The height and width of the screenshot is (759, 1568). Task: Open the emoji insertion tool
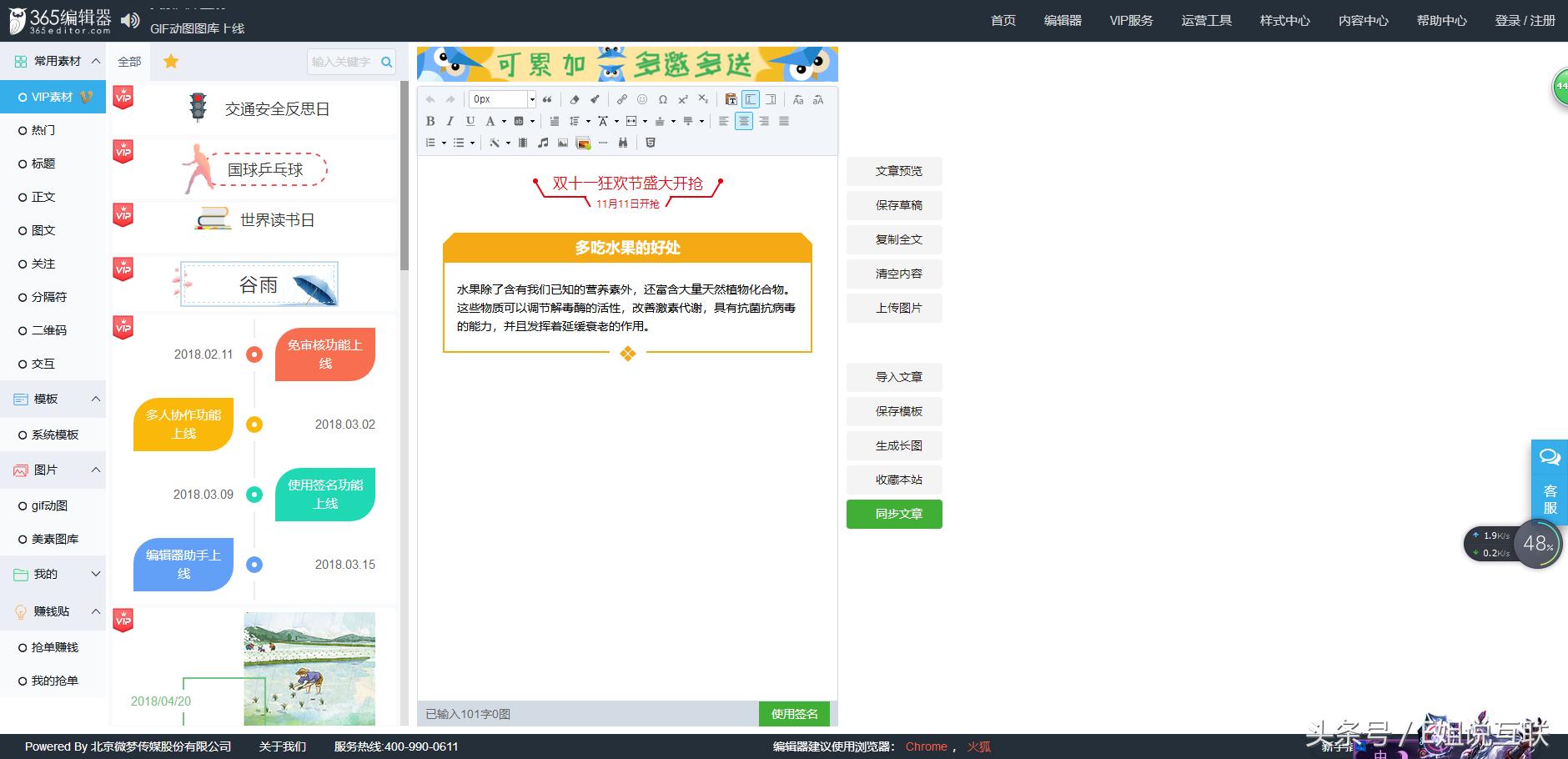642,99
